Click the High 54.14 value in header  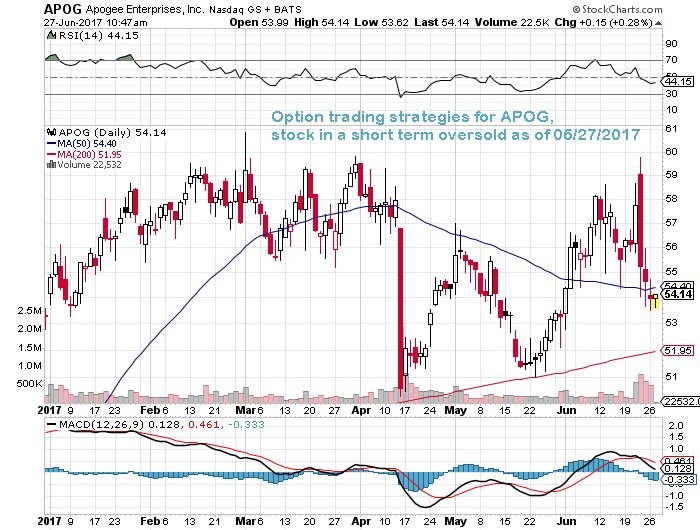pos(321,22)
